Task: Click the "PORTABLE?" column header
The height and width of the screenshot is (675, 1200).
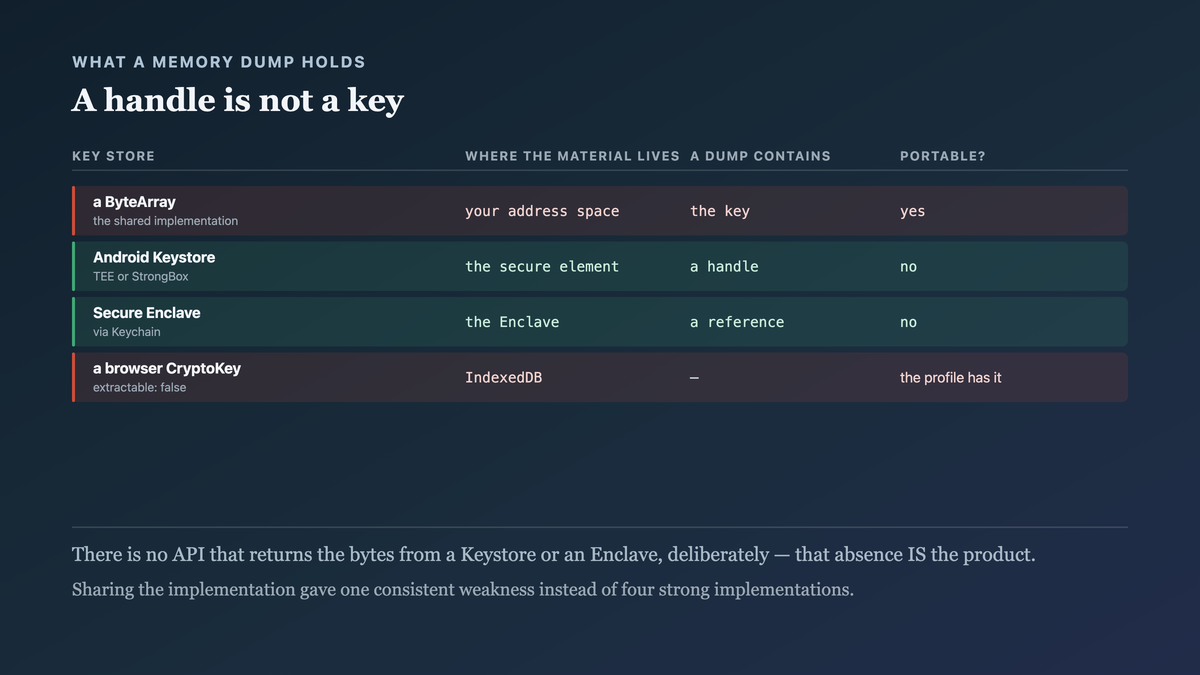Action: [943, 156]
